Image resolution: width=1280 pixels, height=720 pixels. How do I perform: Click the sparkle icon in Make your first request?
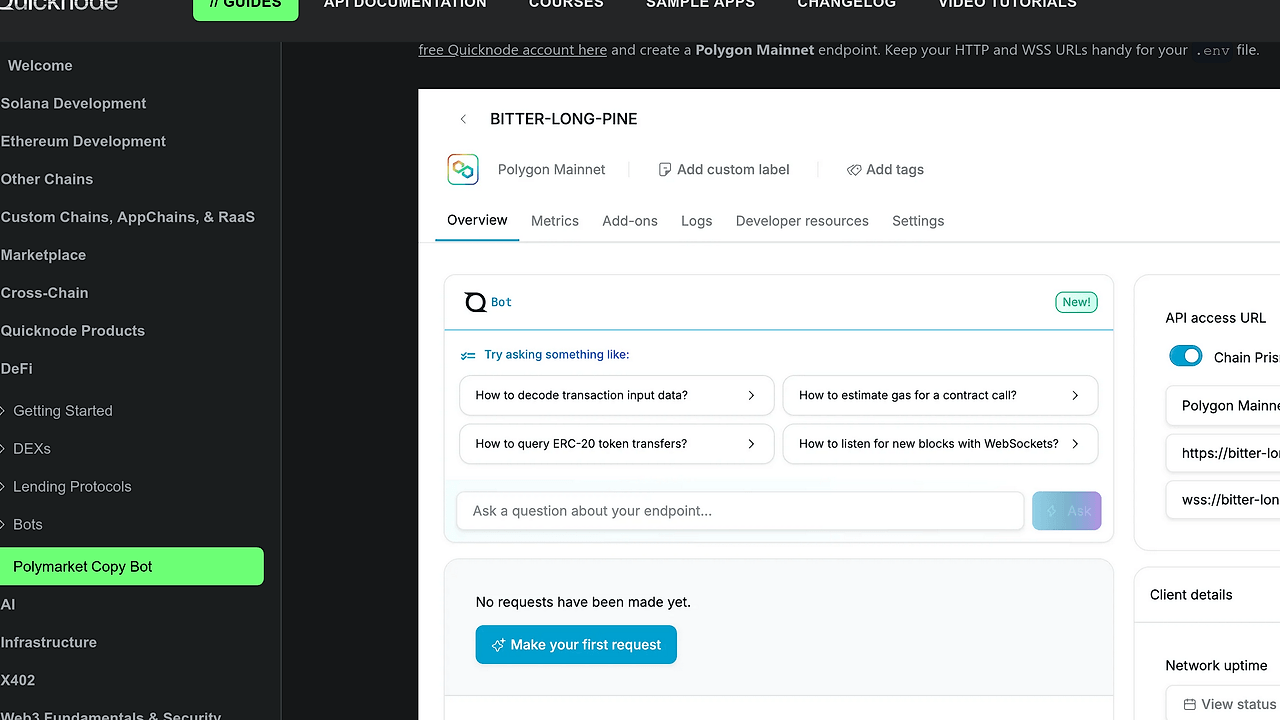(x=498, y=645)
